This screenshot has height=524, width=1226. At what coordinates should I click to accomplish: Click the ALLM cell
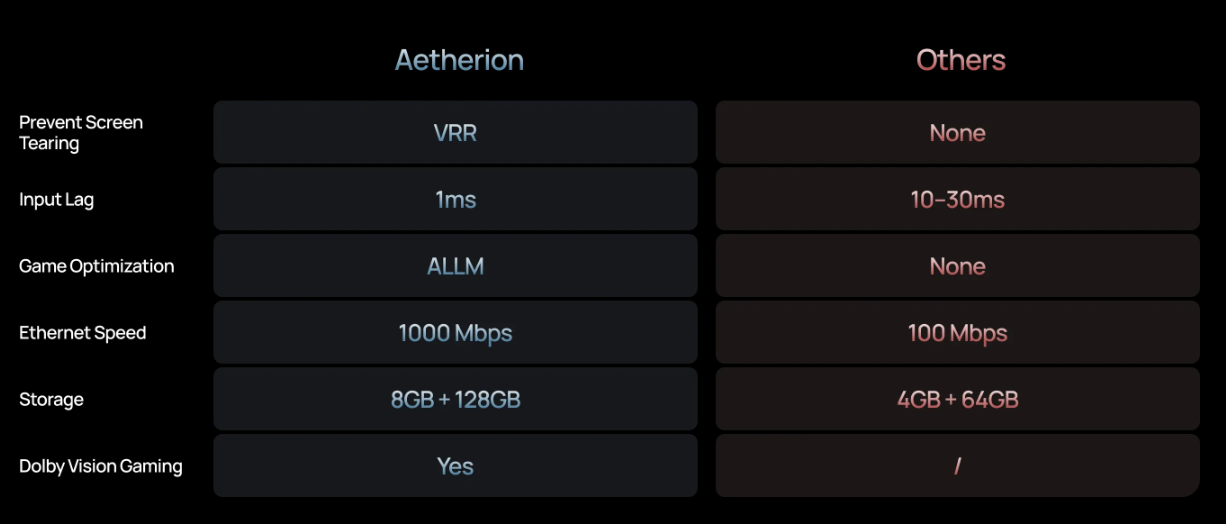tap(455, 266)
